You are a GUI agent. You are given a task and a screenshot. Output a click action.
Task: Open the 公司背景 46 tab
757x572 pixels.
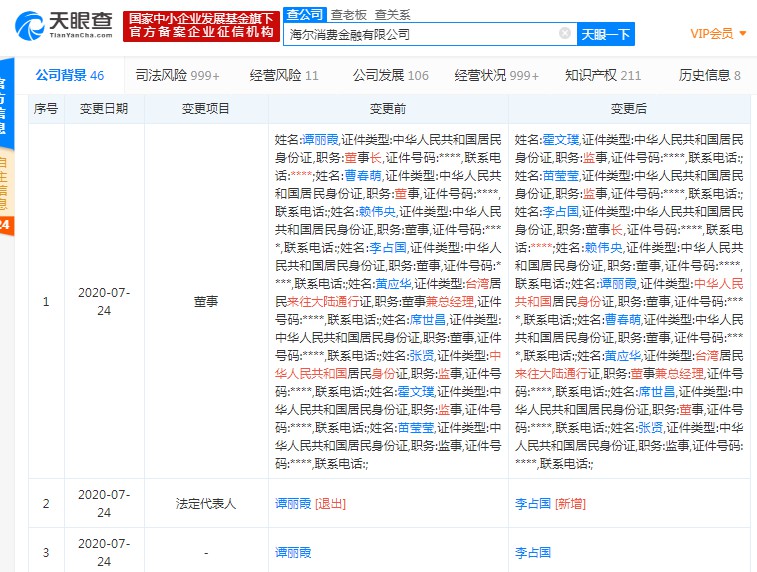coord(70,75)
